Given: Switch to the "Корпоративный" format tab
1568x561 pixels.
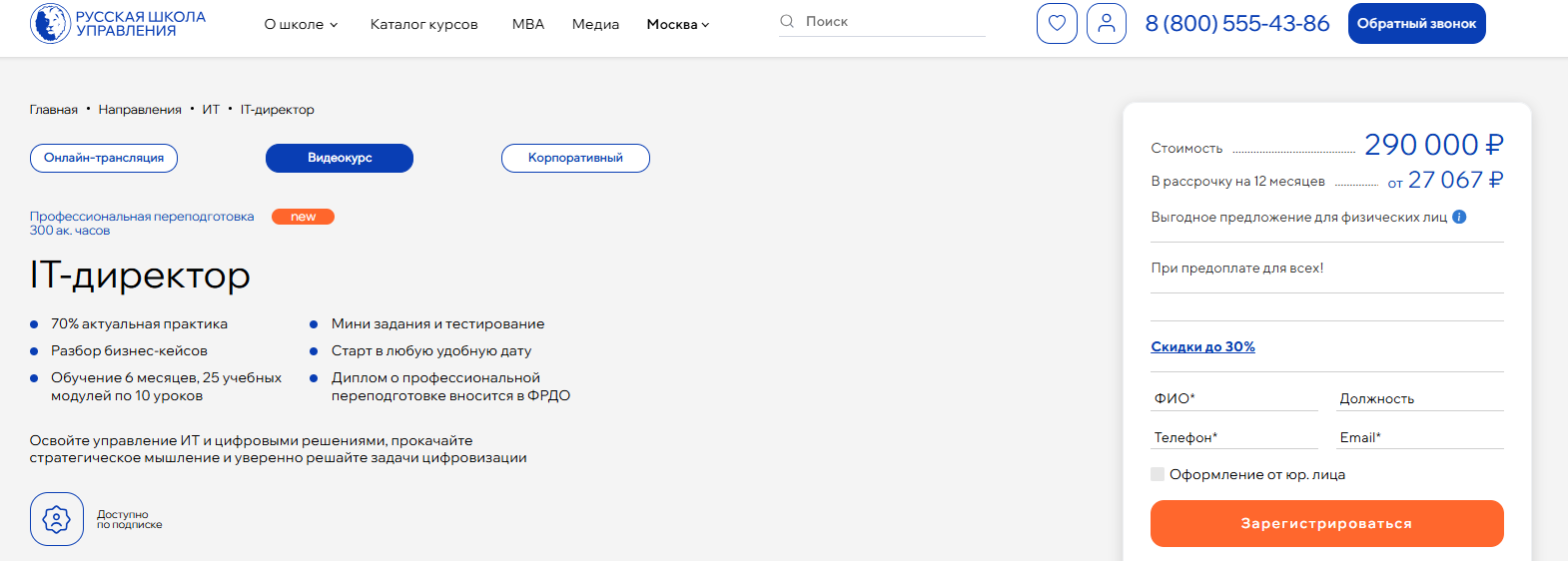Looking at the screenshot, I should click(x=575, y=158).
